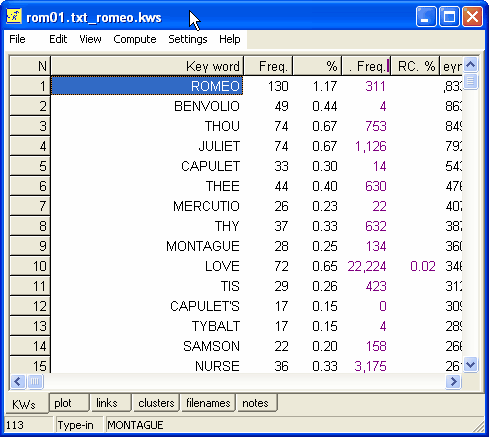
Task: Click the vertical scrollbar thumb
Action: tap(470, 81)
